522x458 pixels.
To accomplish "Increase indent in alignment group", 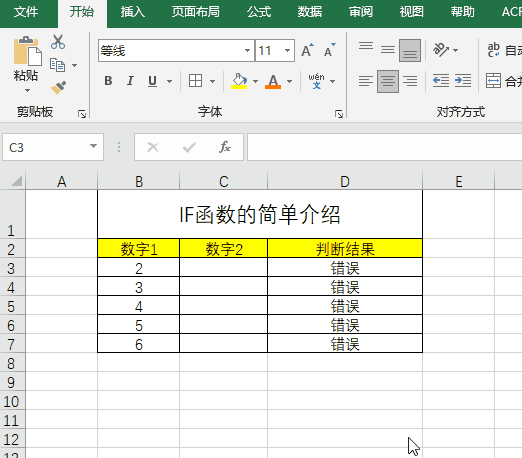I will click(x=463, y=81).
